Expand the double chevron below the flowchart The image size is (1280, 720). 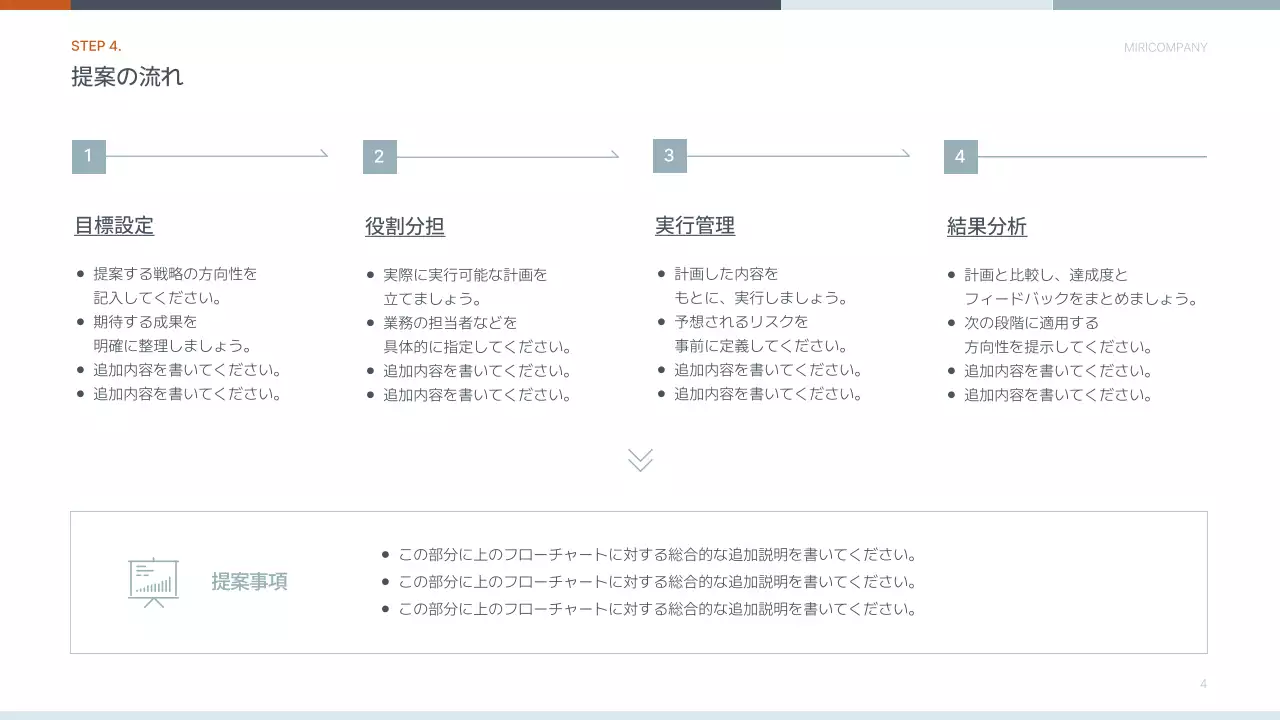[x=639, y=460]
